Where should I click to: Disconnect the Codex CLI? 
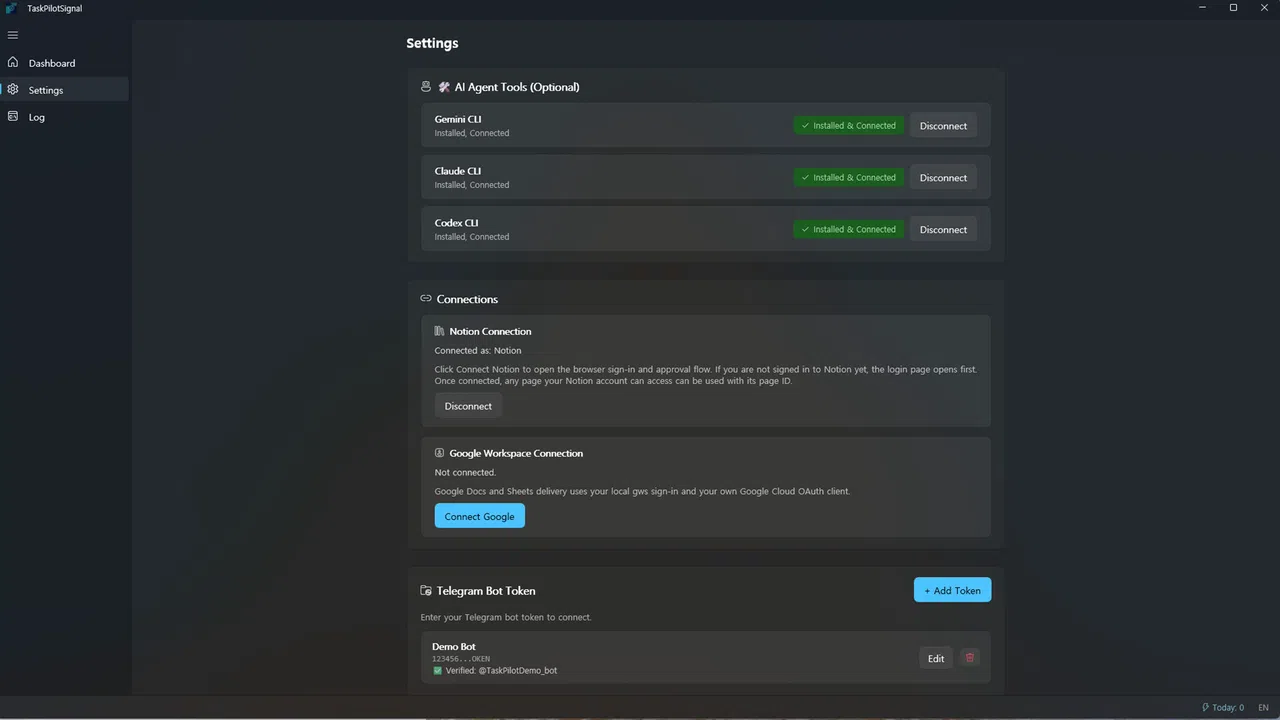coord(943,230)
